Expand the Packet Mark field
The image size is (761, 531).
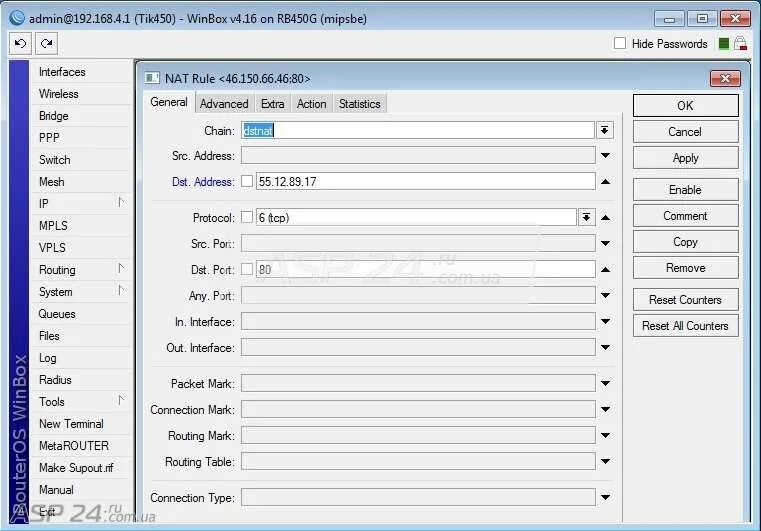point(605,383)
